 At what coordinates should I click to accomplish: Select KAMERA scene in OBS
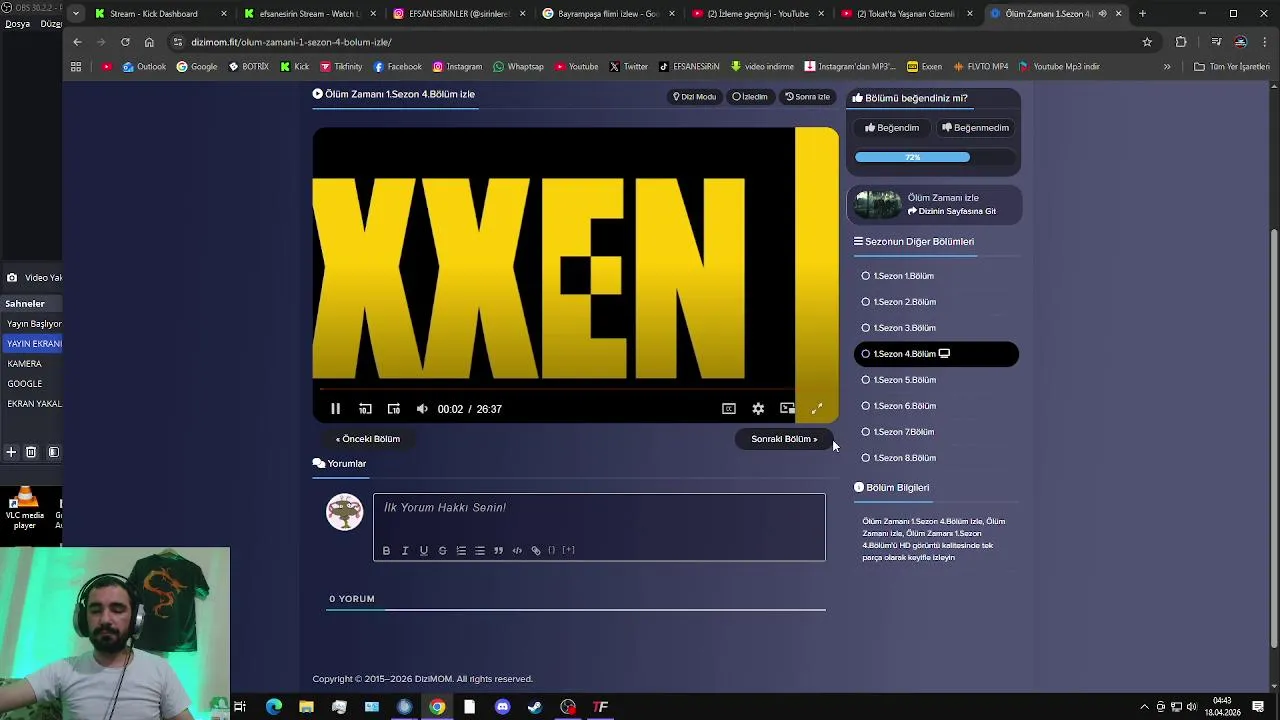(x=25, y=364)
